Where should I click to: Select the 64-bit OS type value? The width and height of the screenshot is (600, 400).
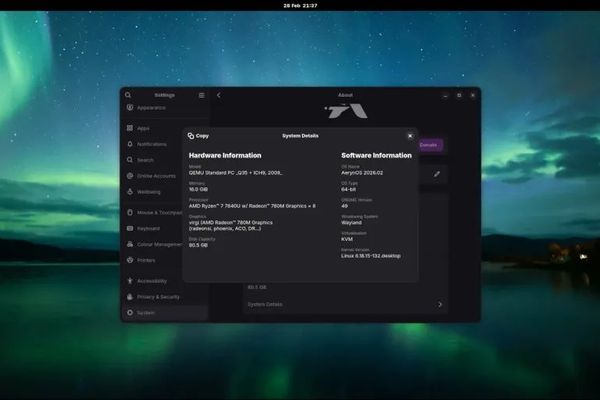[349, 189]
